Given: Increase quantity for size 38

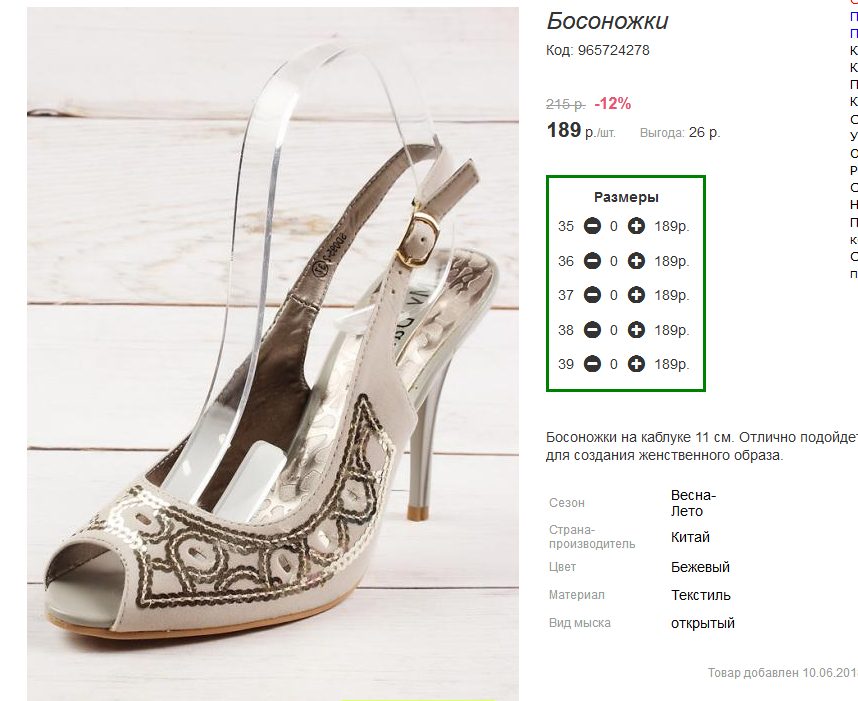Looking at the screenshot, I should point(636,330).
